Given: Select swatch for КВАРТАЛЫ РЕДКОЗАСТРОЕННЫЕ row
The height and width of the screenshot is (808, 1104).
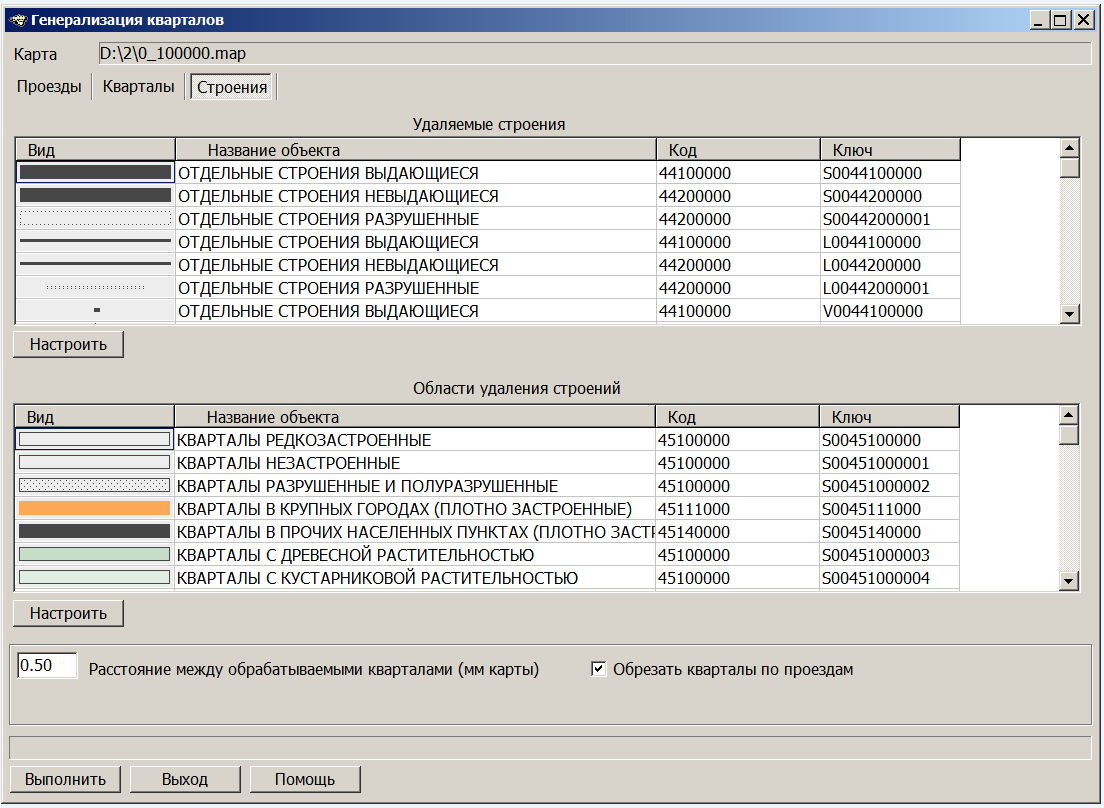Looking at the screenshot, I should pyautogui.click(x=95, y=440).
